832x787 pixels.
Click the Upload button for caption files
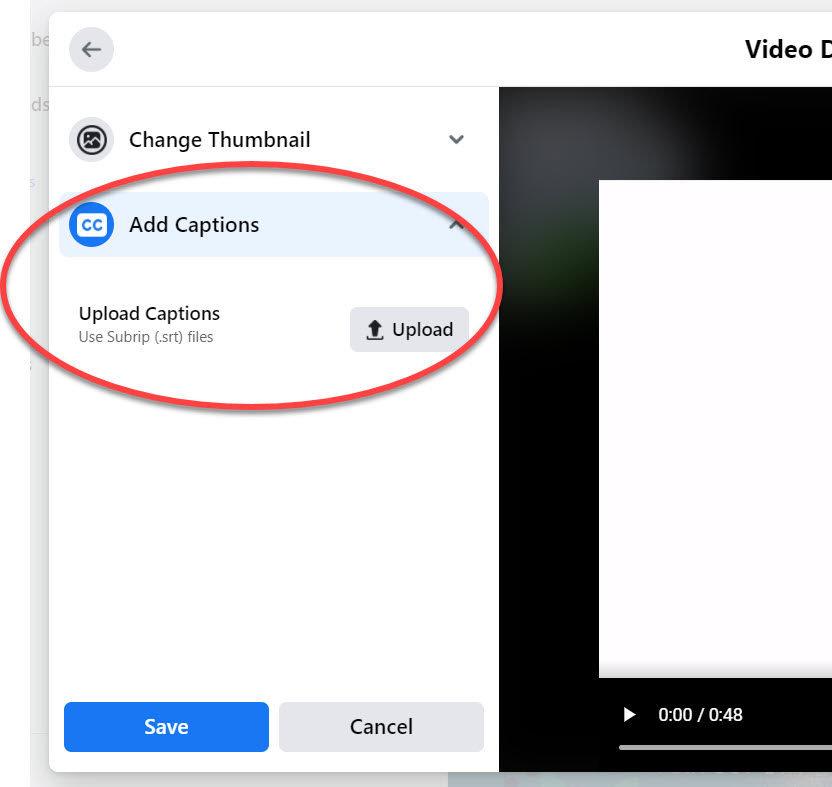click(408, 329)
